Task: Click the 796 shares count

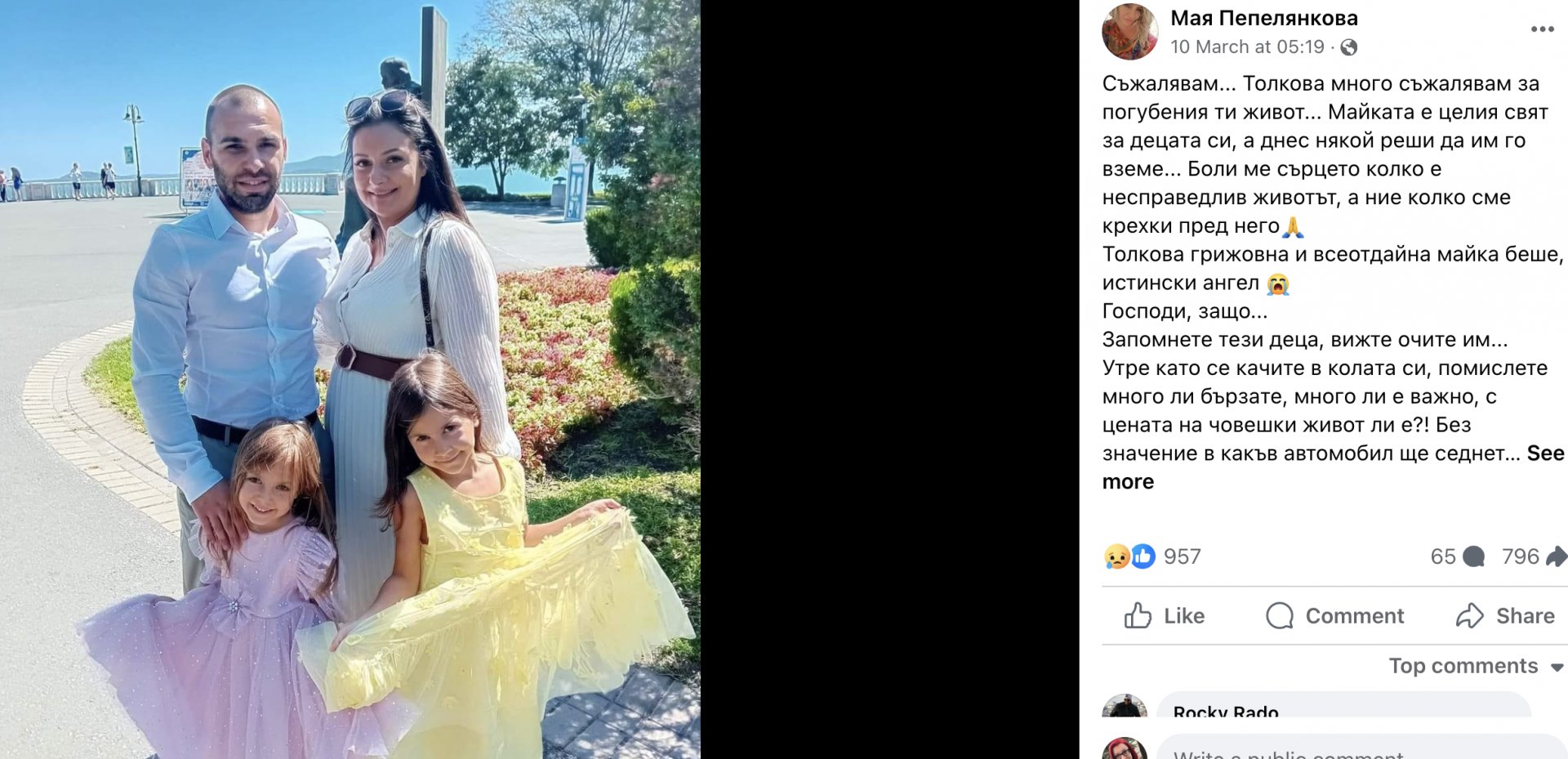Action: (1520, 556)
